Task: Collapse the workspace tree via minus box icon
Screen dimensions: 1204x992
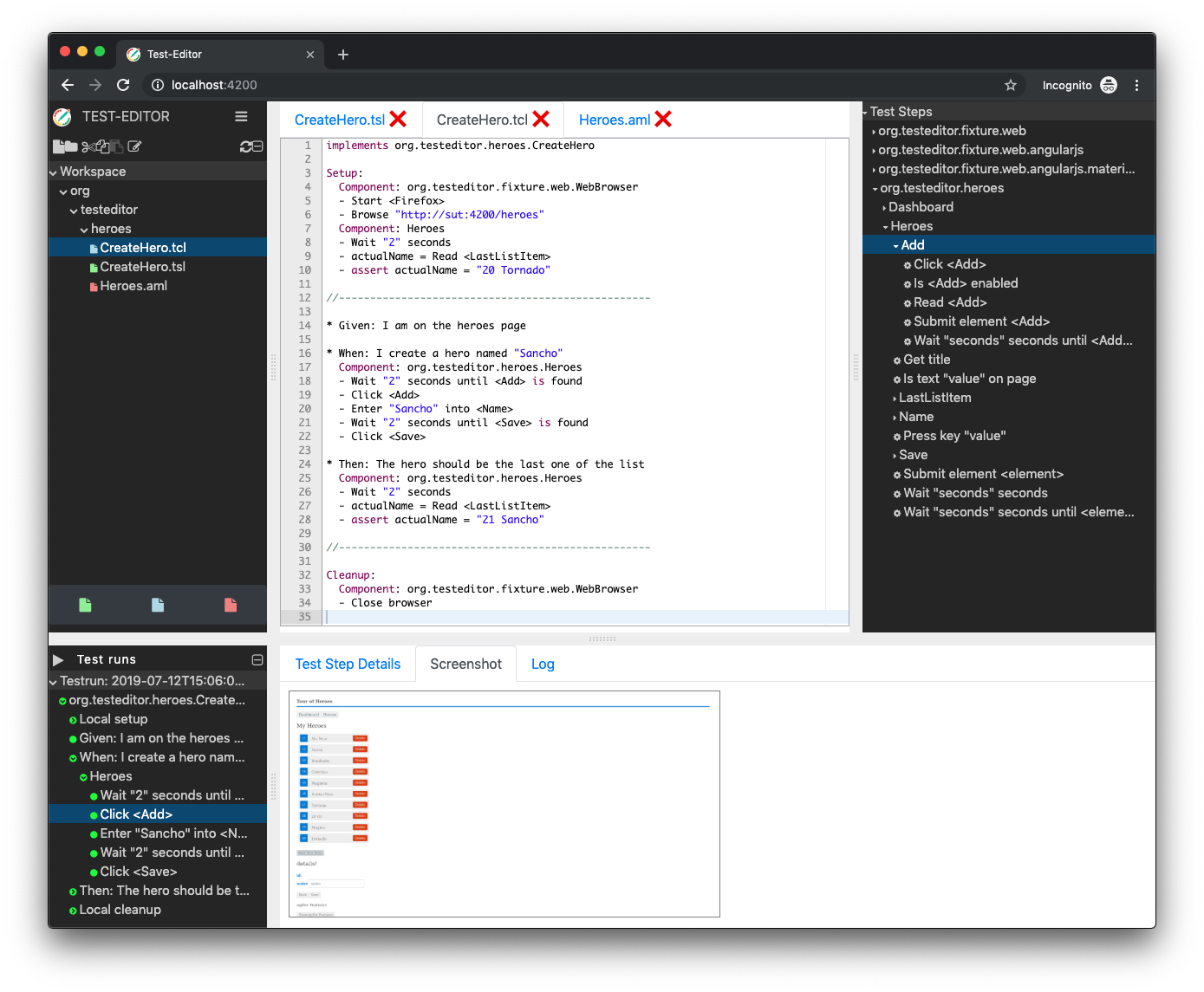Action: tap(257, 146)
